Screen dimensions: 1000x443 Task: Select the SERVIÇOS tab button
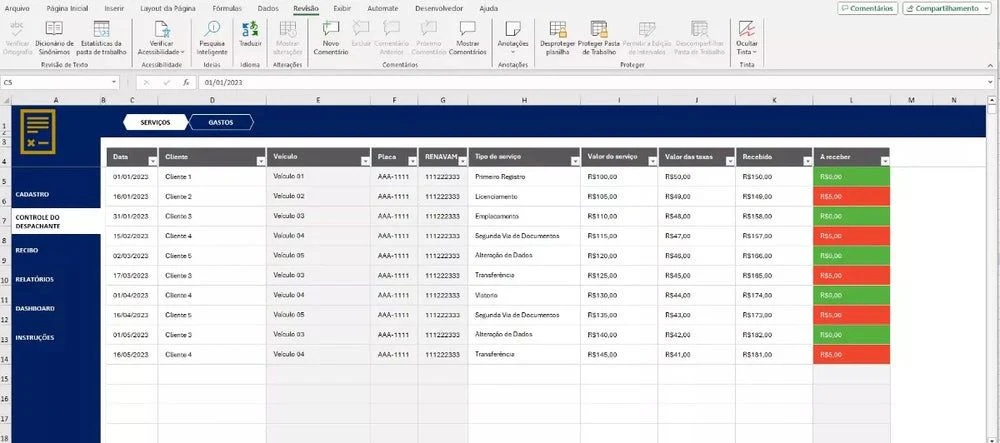point(155,122)
